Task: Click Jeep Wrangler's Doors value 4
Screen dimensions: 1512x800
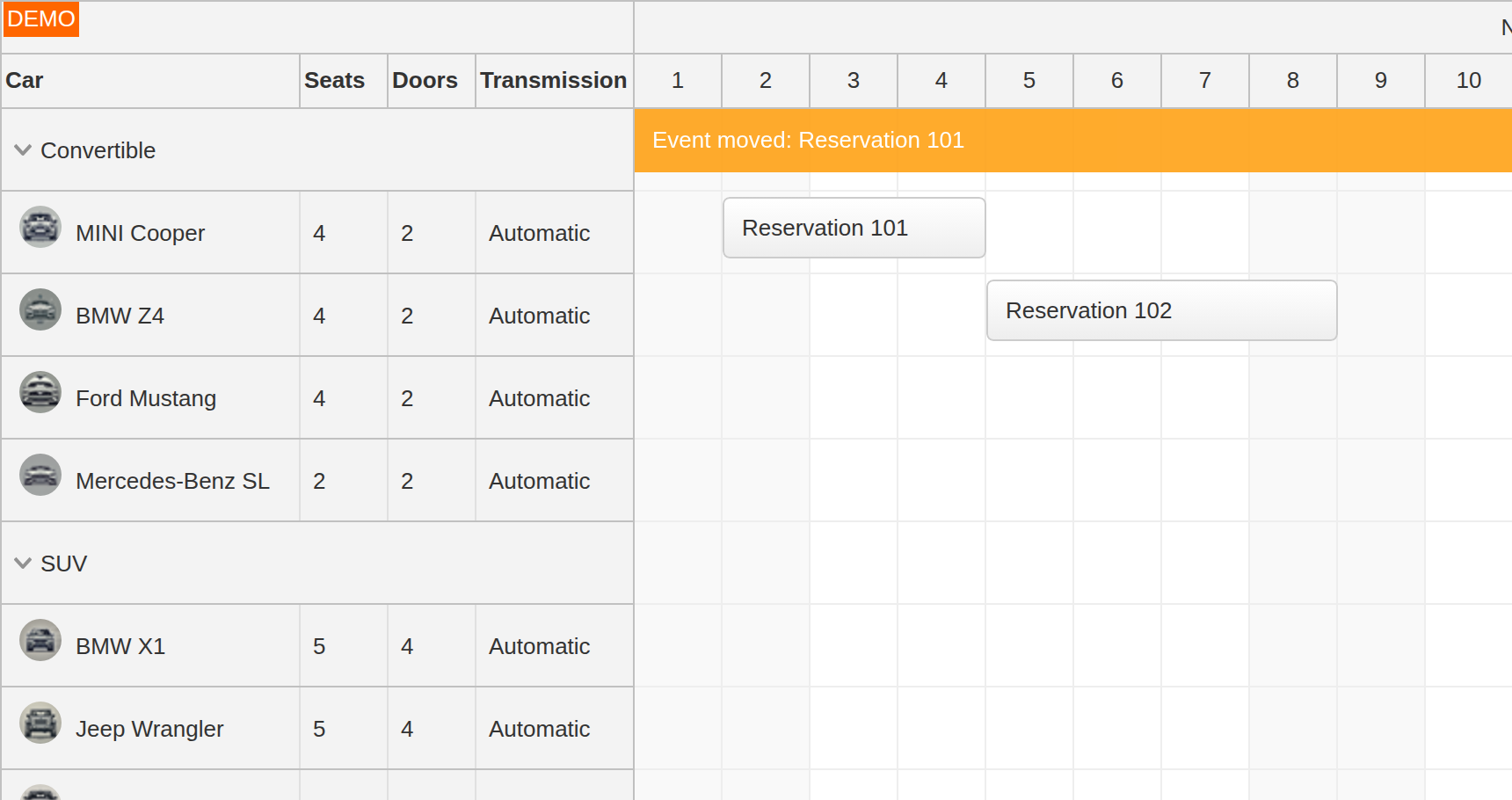Action: pos(407,729)
